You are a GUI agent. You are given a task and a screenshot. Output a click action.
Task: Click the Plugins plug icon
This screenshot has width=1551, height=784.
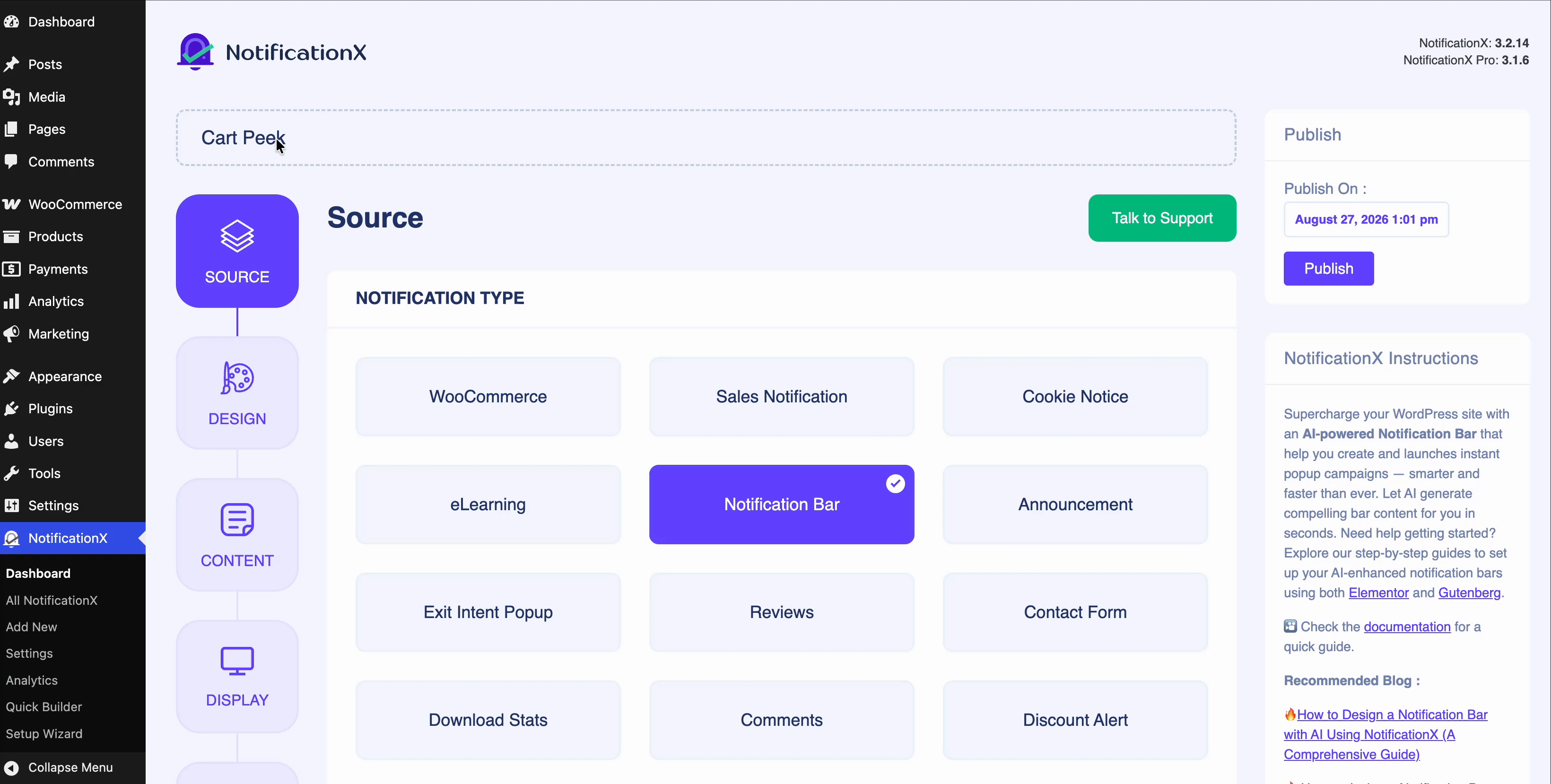(11, 408)
